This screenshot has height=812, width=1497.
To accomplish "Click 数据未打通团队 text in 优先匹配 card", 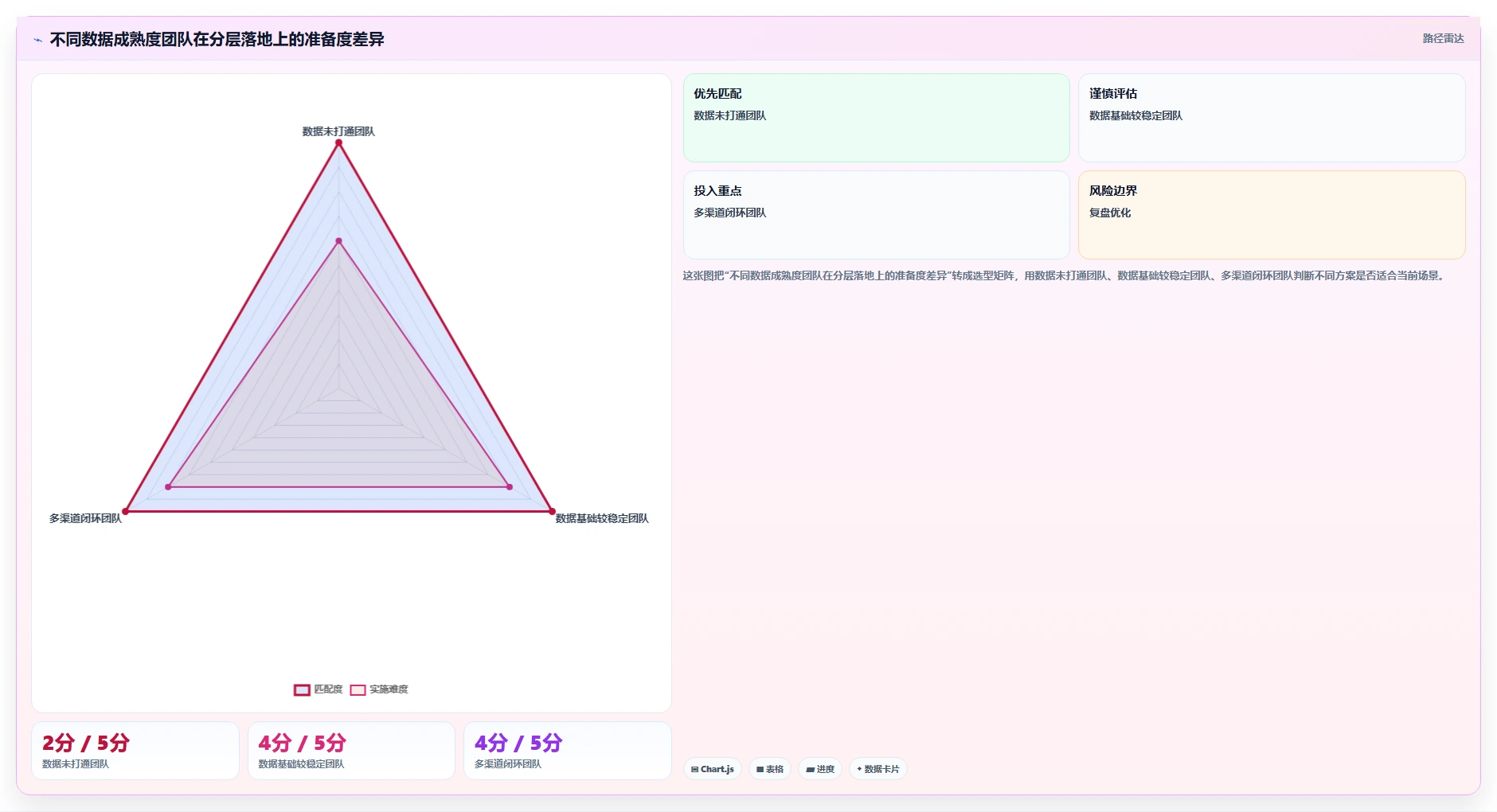I will 730,115.
